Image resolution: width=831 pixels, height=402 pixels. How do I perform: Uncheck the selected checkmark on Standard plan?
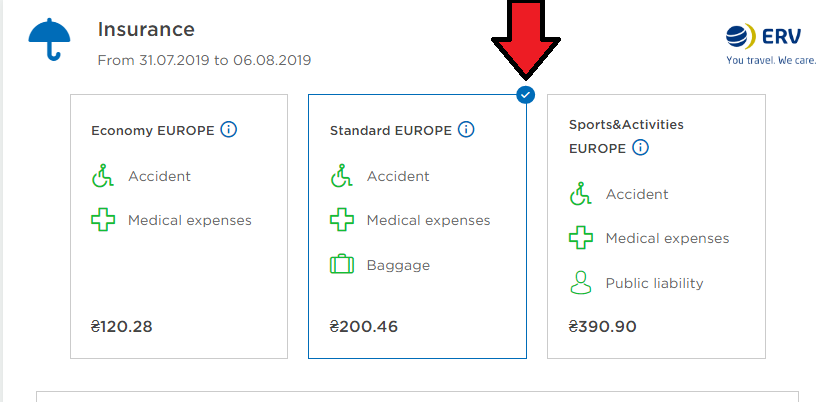click(526, 95)
